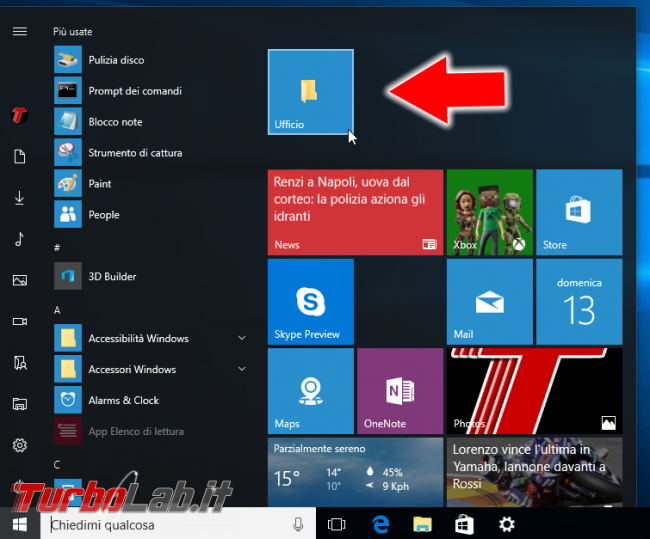
Task: Open Settings gear in Start sidebar
Action: (x=19, y=445)
